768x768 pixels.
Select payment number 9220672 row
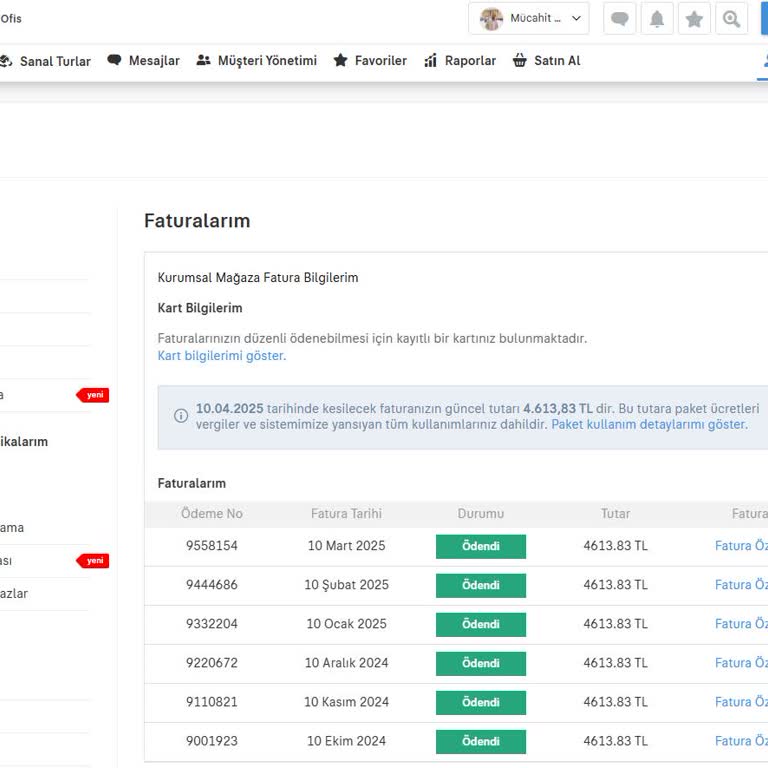(212, 663)
